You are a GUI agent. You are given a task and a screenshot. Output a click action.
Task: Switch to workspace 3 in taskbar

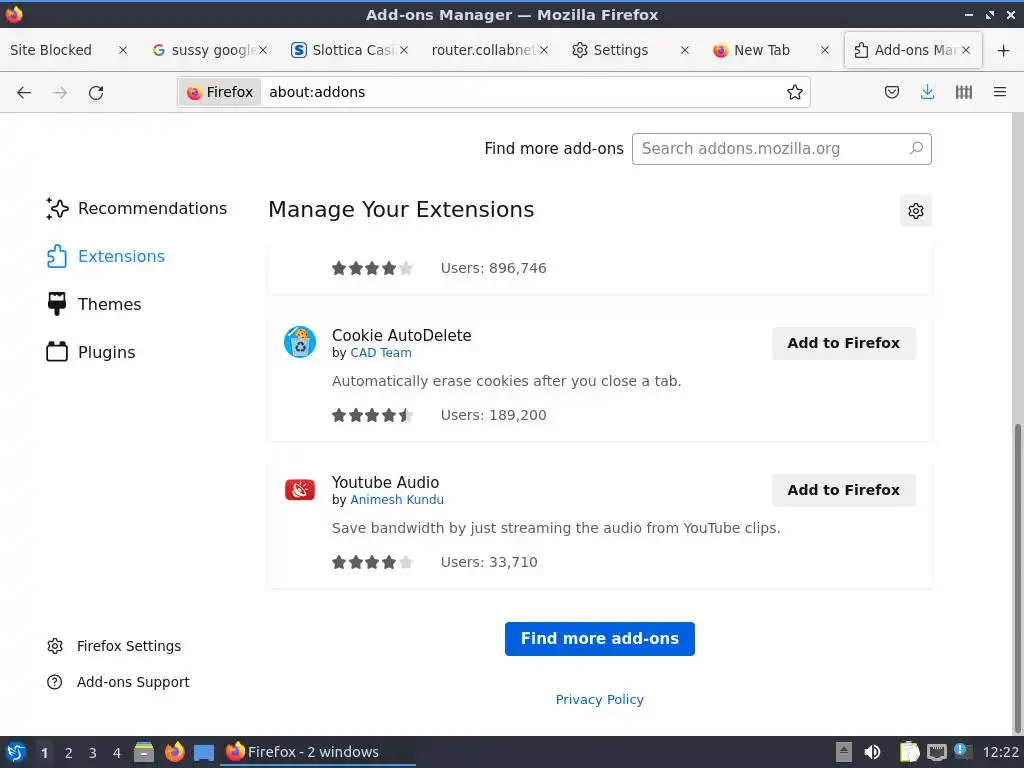click(x=93, y=753)
